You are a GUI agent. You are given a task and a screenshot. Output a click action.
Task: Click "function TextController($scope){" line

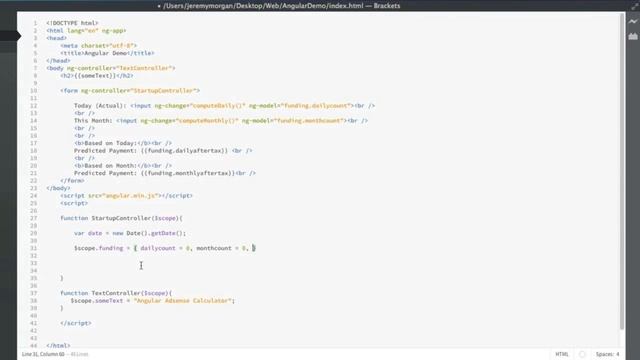click(x=116, y=293)
